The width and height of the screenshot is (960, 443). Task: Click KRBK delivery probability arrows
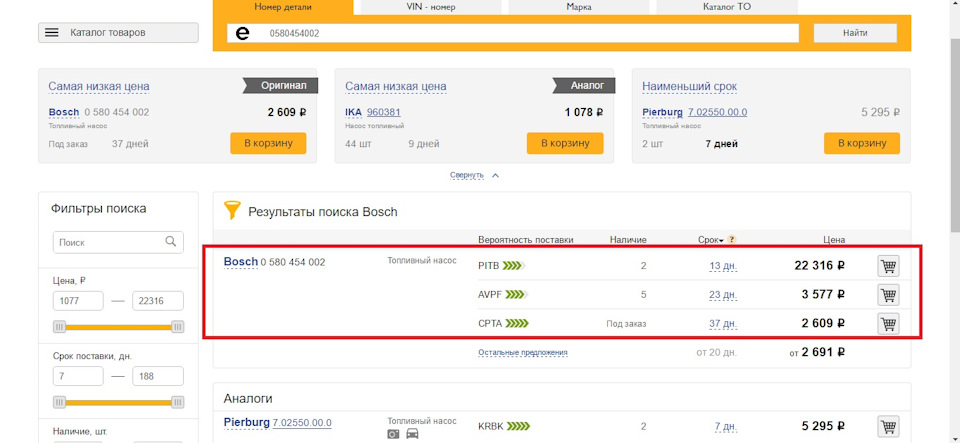[x=519, y=426]
